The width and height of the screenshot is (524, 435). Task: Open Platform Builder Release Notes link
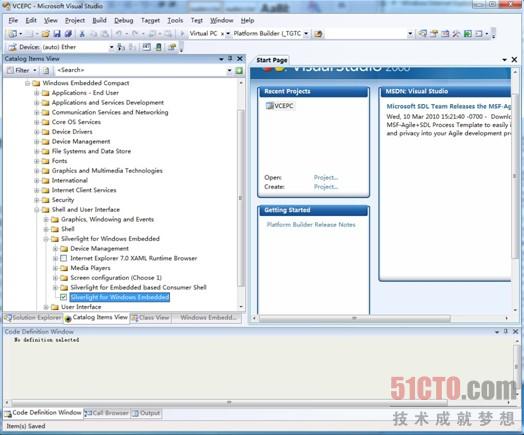[x=311, y=225]
